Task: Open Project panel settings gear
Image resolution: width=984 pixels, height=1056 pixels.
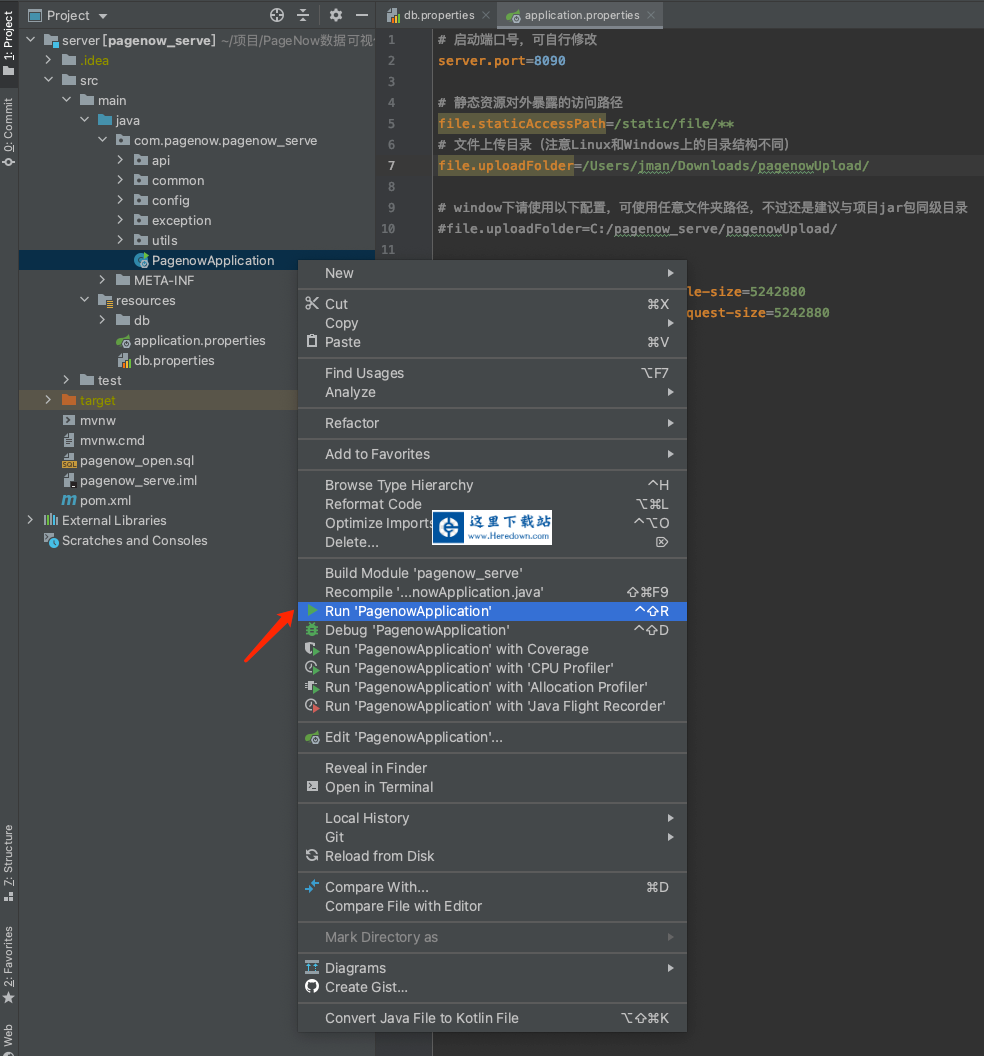Action: tap(336, 15)
